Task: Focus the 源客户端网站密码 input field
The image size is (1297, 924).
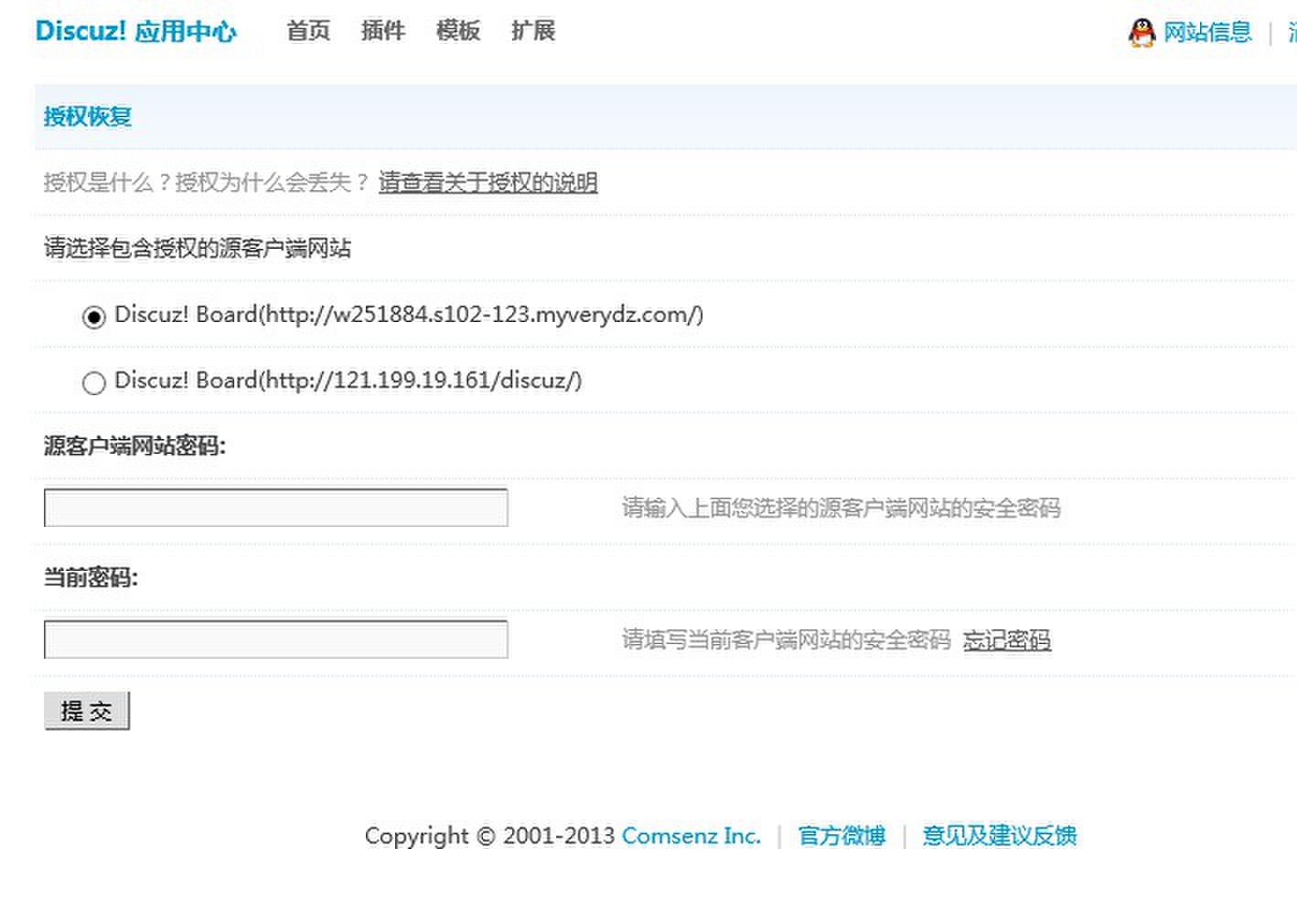Action: [276, 508]
